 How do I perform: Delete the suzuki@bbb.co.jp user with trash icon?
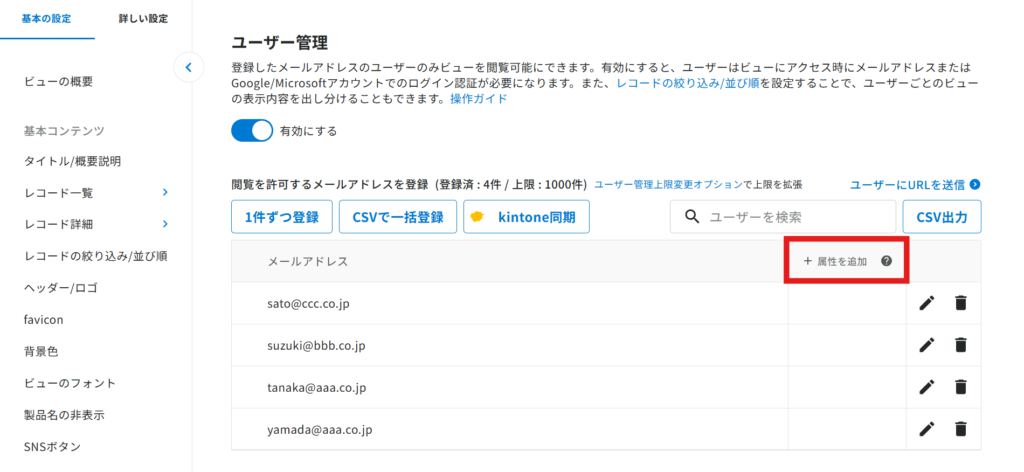tap(960, 345)
